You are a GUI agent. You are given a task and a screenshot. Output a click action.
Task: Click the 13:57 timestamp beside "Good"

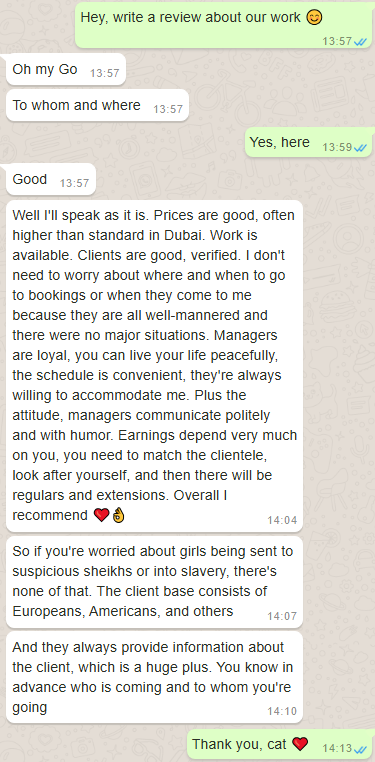click(x=75, y=183)
